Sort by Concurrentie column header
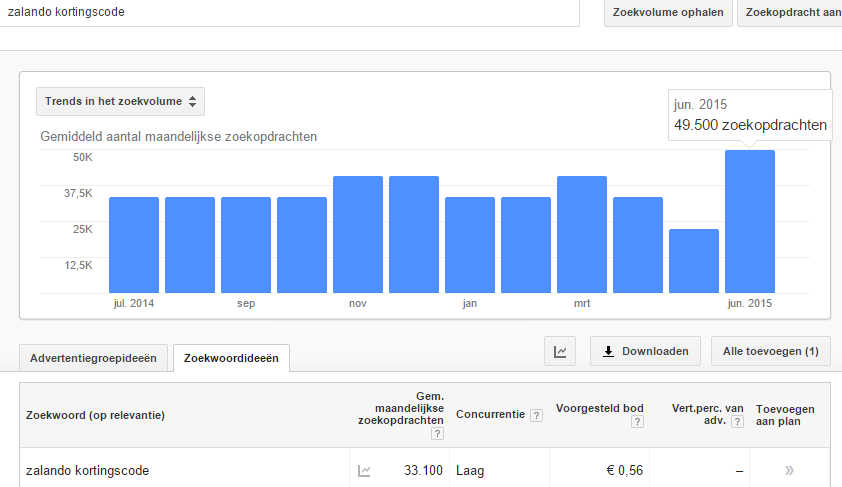 tap(490, 415)
